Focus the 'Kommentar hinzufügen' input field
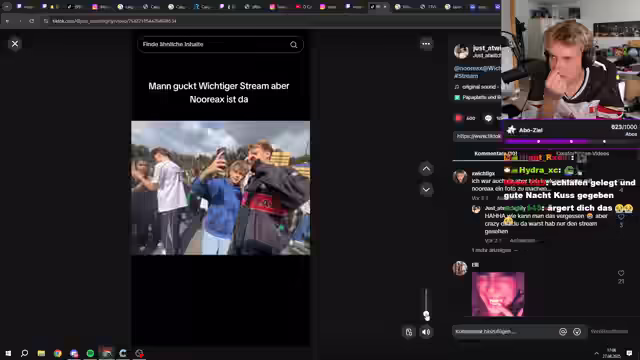 pyautogui.click(x=504, y=332)
